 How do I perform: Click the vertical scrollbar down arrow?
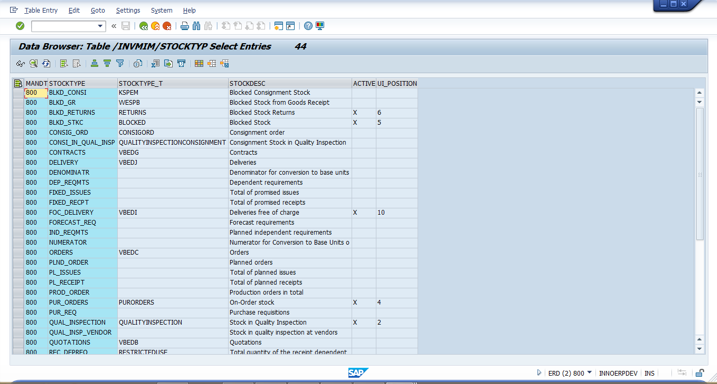[699, 349]
